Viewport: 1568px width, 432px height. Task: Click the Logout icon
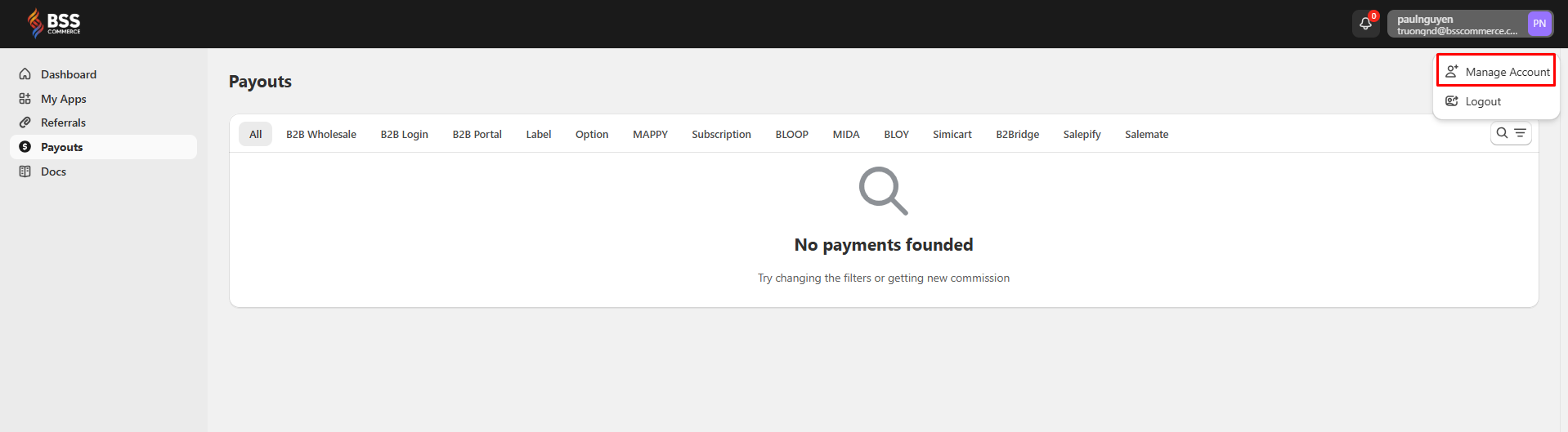click(1452, 101)
